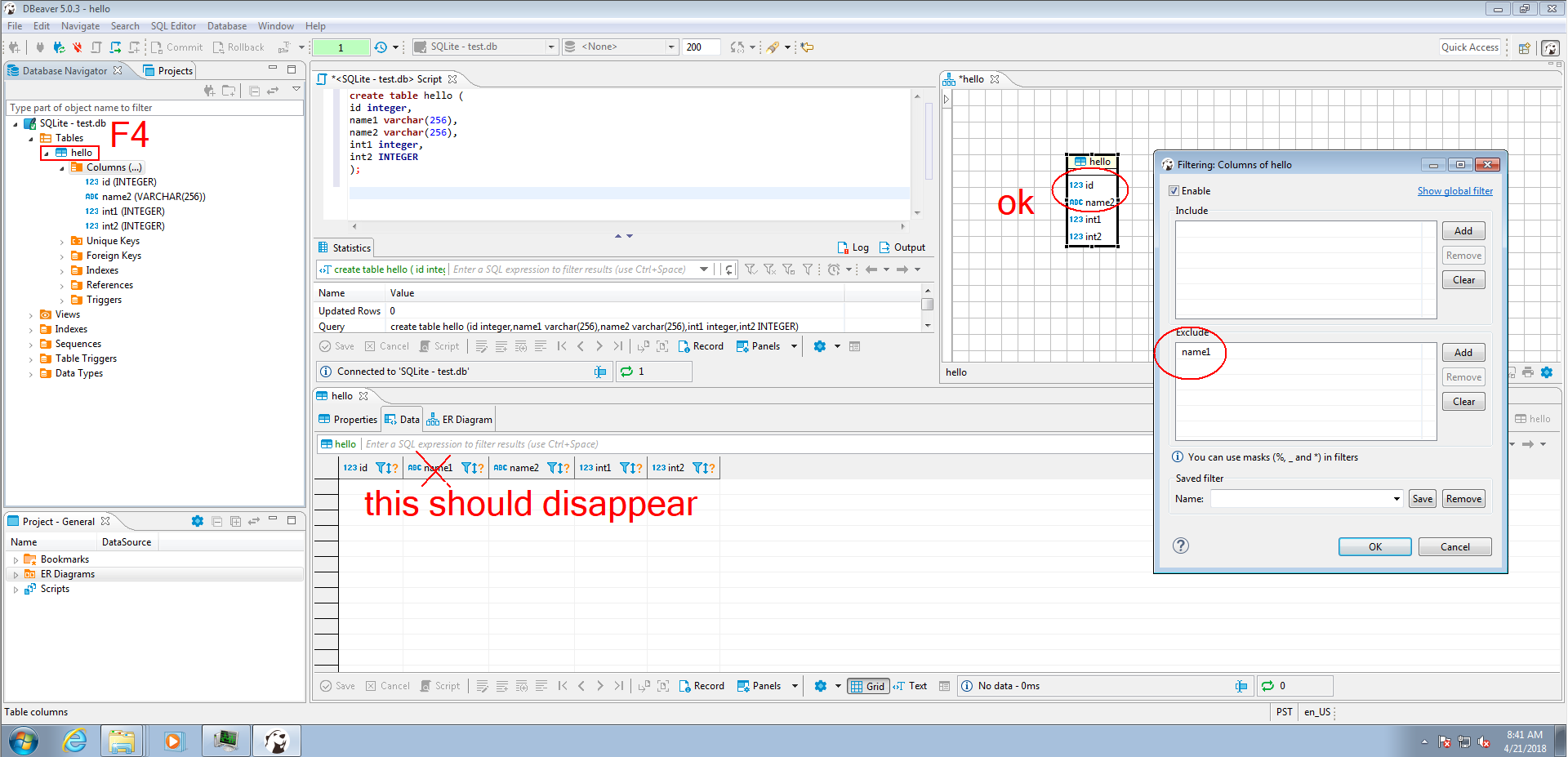This screenshot has width=1568, height=757.
Task: Click the Record button in bottom toolbar
Action: click(702, 686)
